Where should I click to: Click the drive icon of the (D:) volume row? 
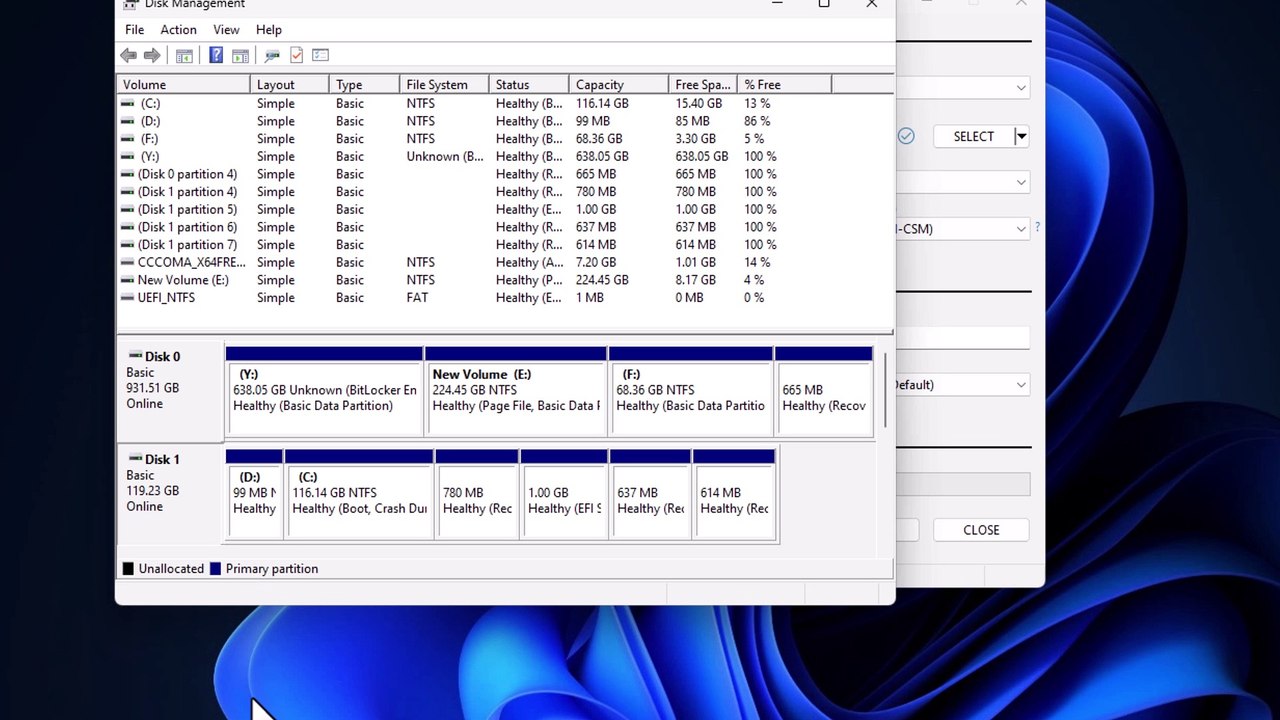128,121
